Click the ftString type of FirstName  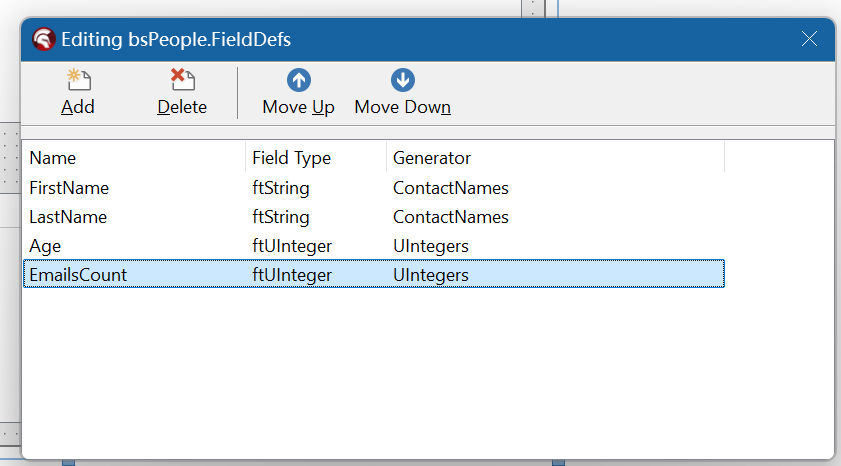[x=281, y=188]
